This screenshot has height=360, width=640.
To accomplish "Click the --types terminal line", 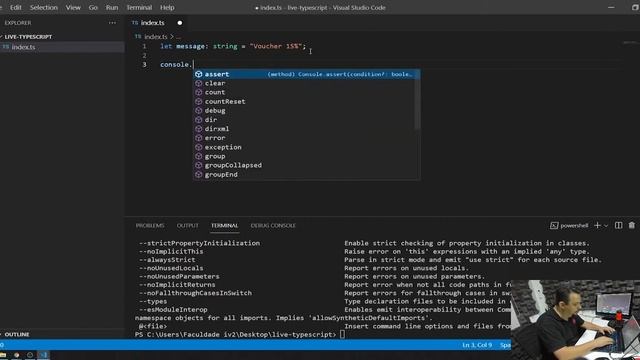I will (x=153, y=301).
